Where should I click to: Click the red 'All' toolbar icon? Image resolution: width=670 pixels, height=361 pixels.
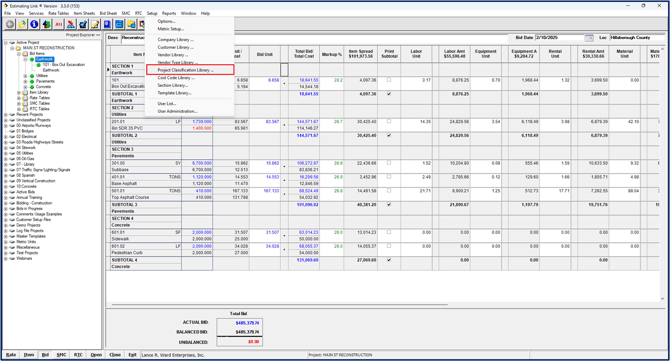point(59,24)
